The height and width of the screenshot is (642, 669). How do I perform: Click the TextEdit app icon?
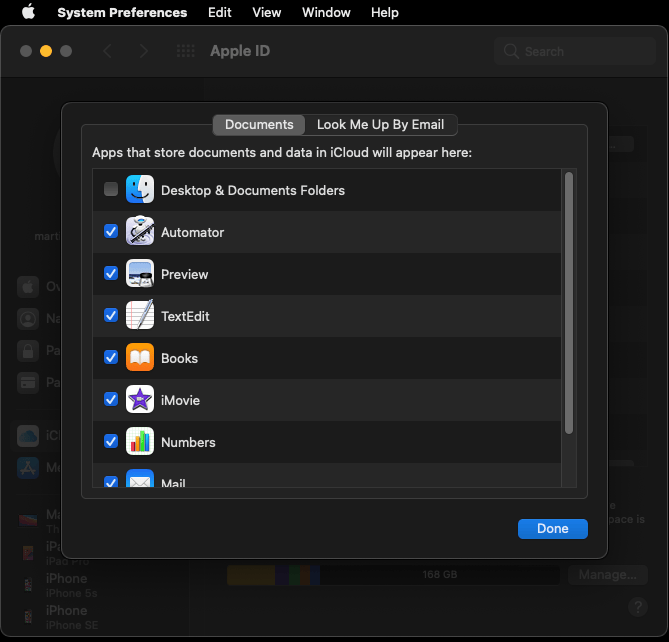click(140, 315)
